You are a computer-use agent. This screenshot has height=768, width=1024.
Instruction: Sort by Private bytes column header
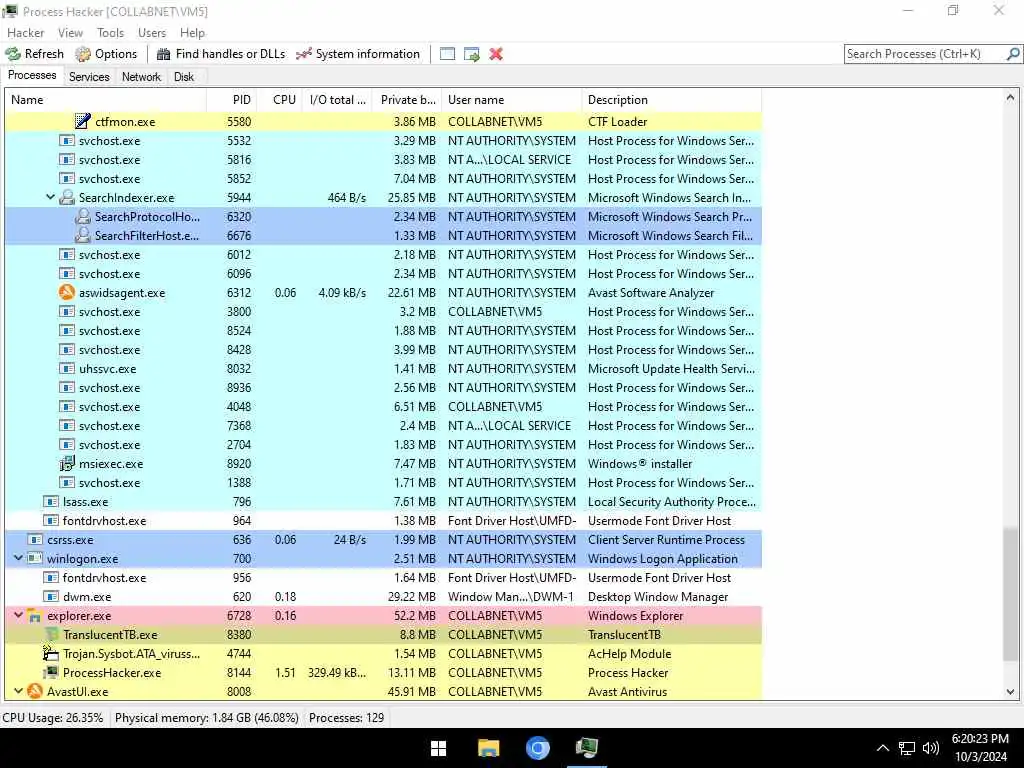click(407, 100)
